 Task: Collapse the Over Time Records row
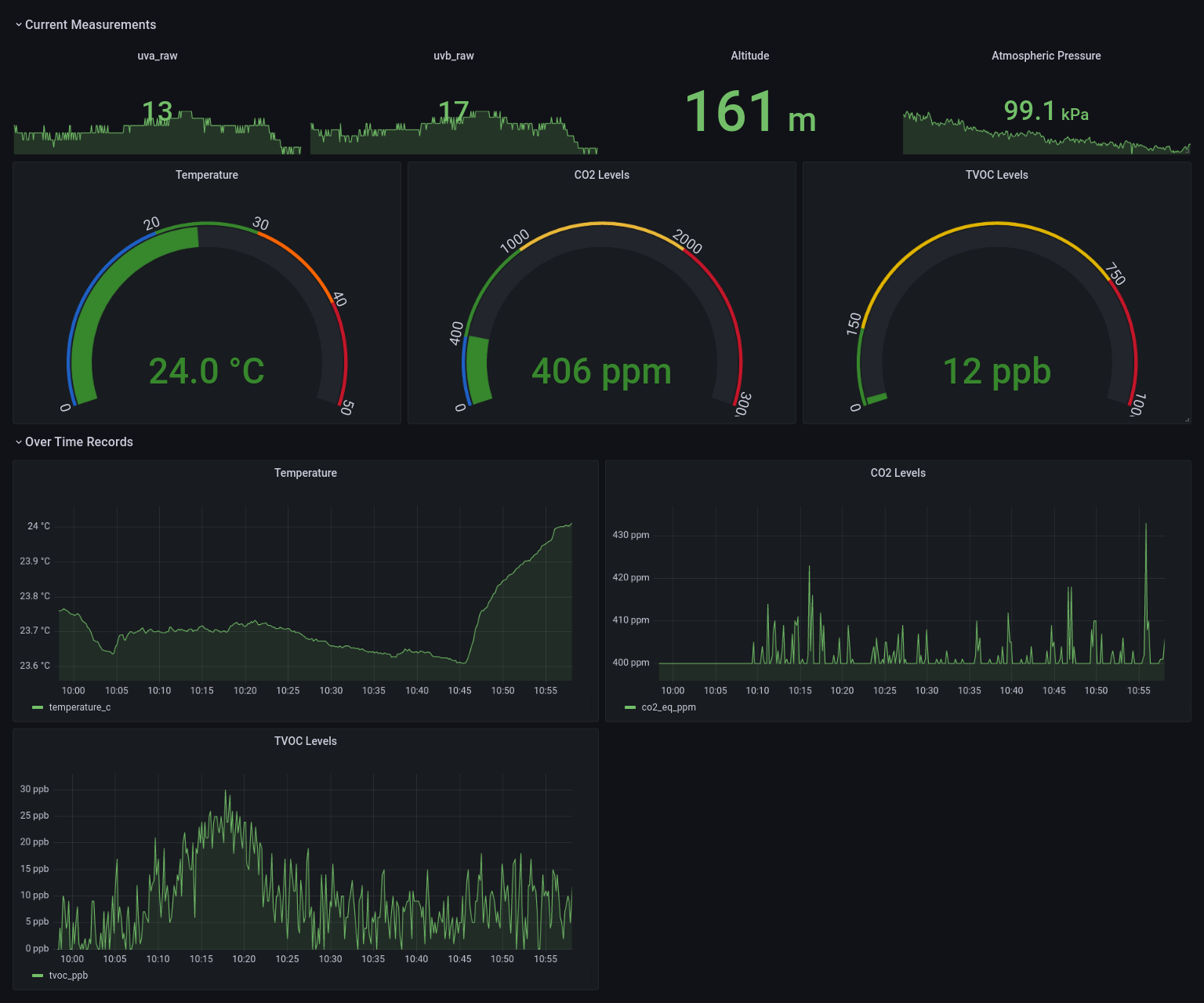tap(78, 442)
